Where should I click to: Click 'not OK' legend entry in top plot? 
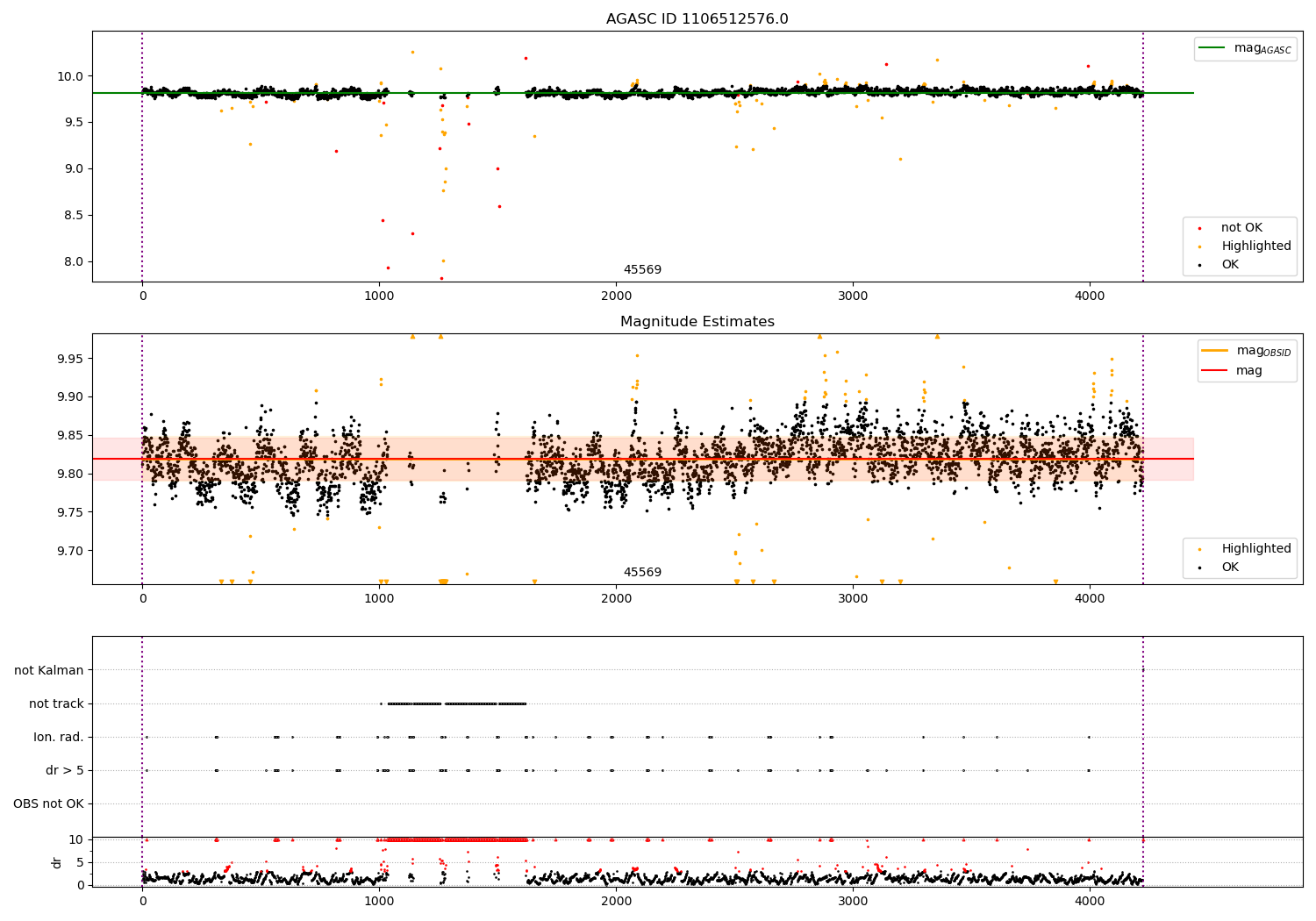coord(1241,228)
